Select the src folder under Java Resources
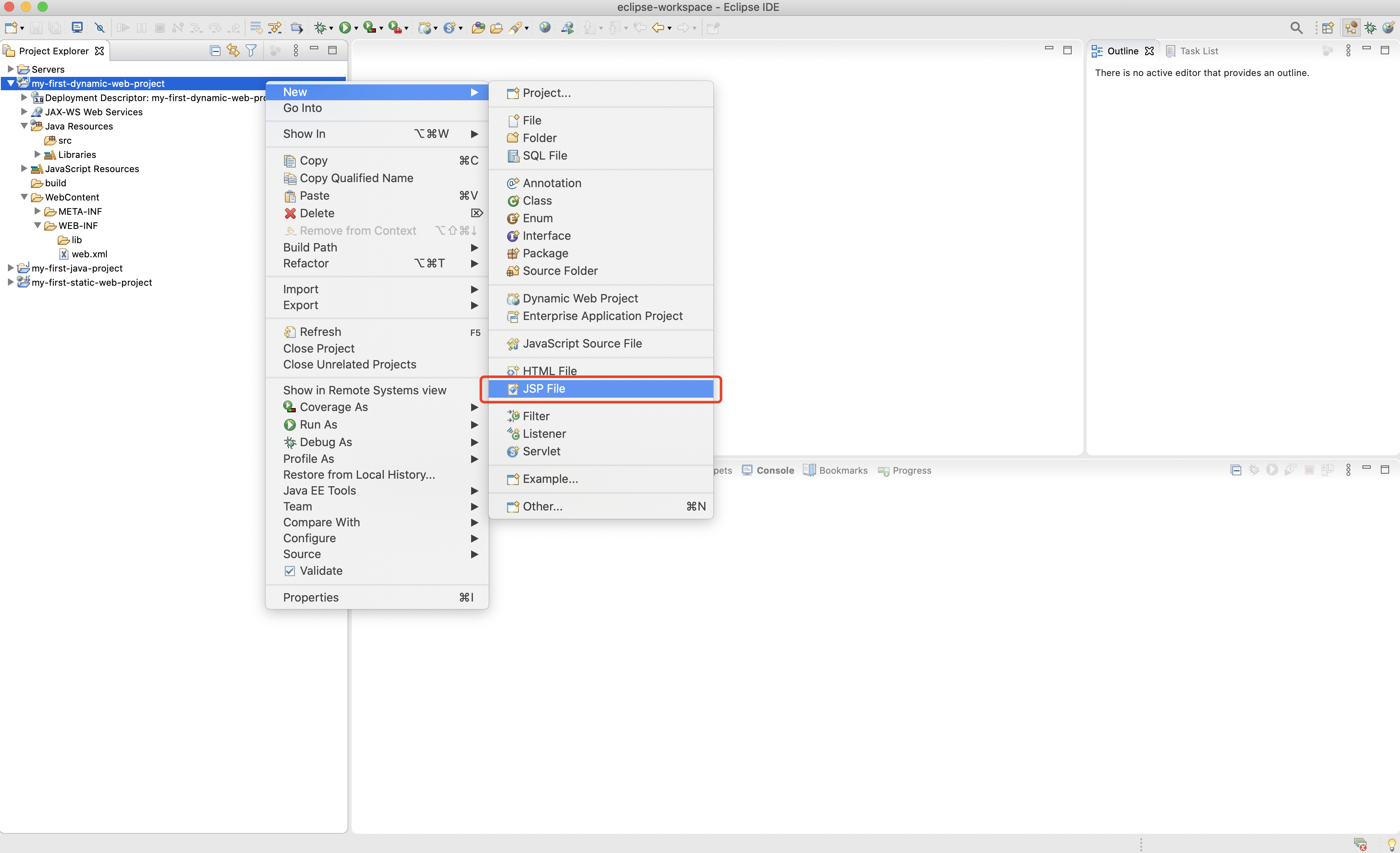The width and height of the screenshot is (1400, 853). point(65,140)
